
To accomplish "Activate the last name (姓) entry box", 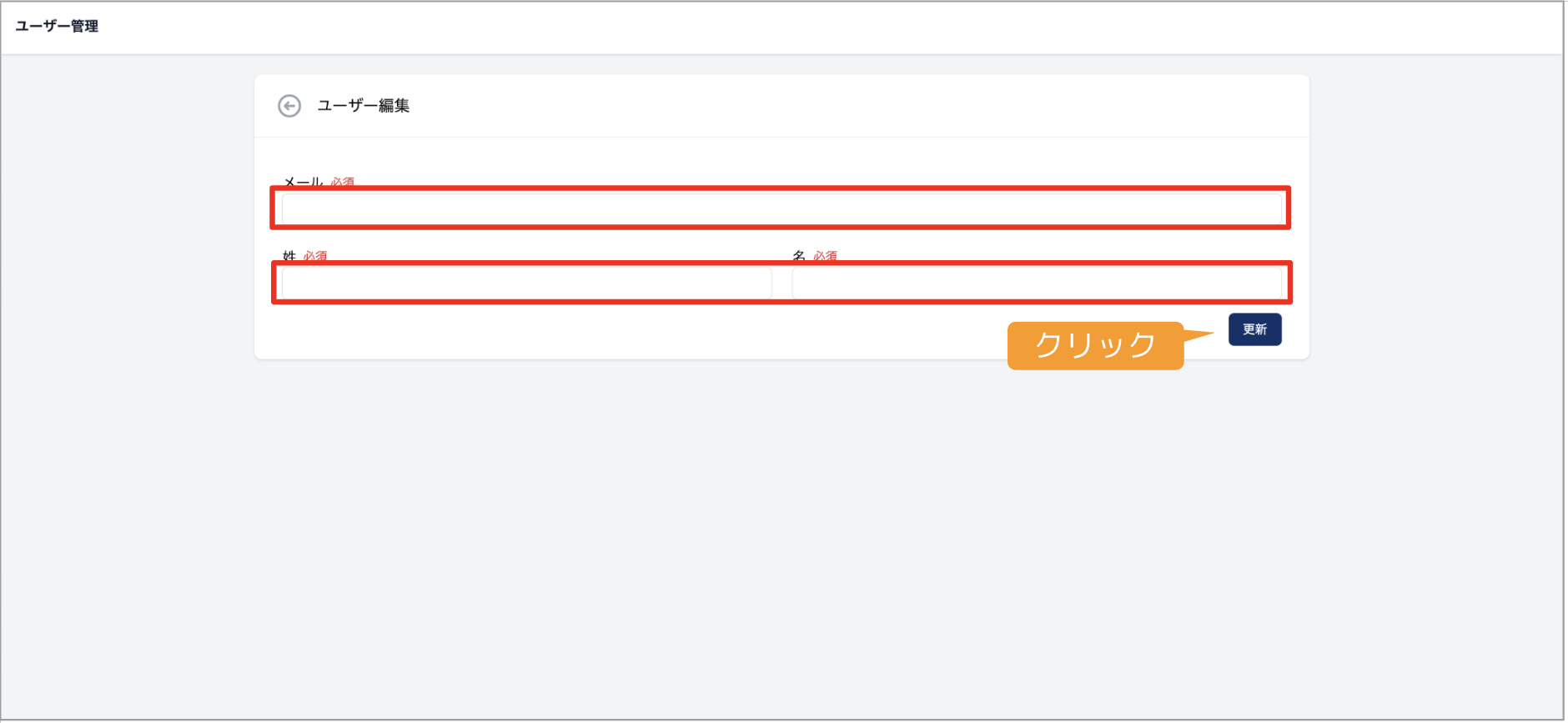I will (526, 284).
